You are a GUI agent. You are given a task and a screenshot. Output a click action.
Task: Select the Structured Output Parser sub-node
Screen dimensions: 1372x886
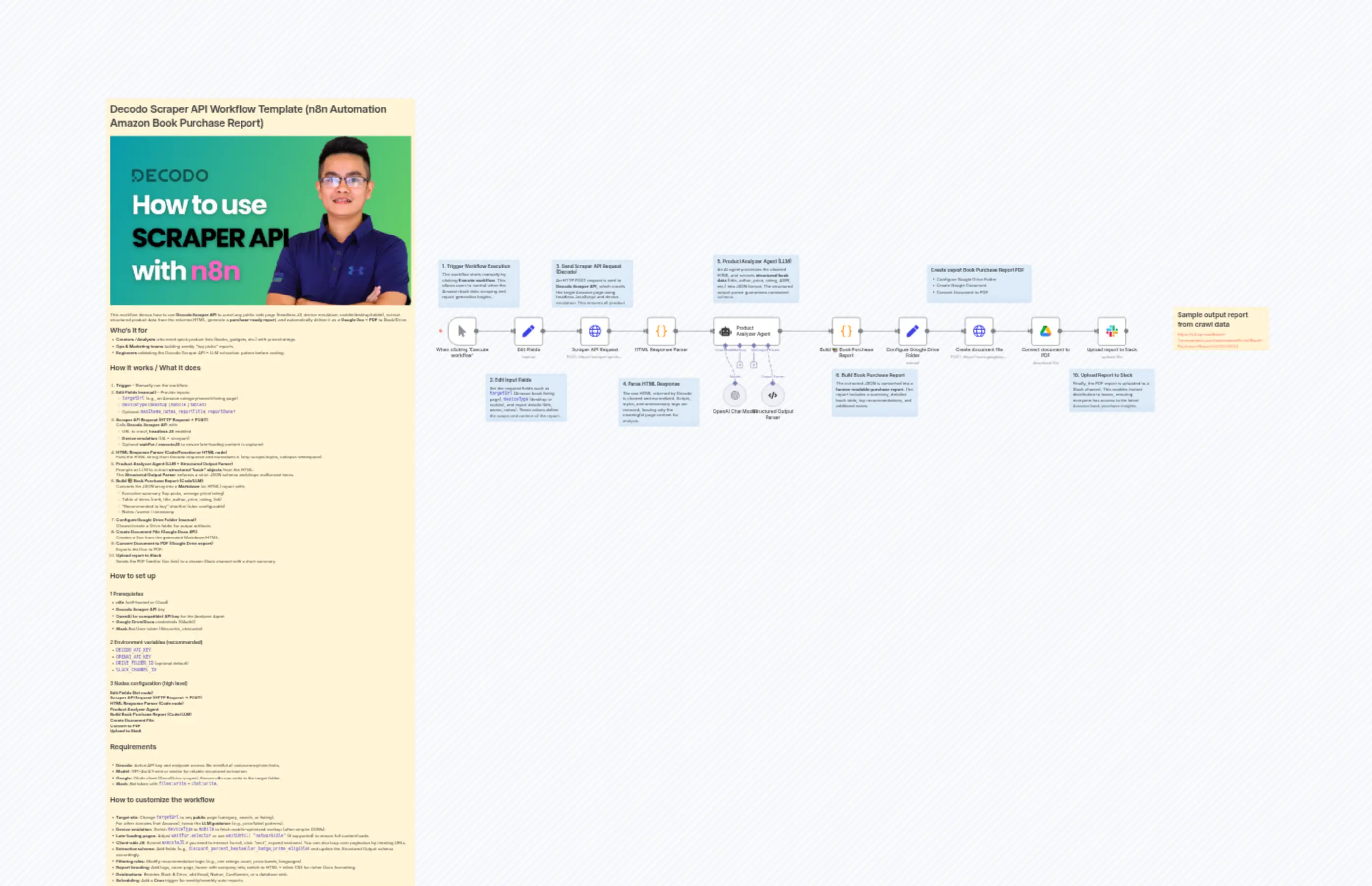pos(773,395)
